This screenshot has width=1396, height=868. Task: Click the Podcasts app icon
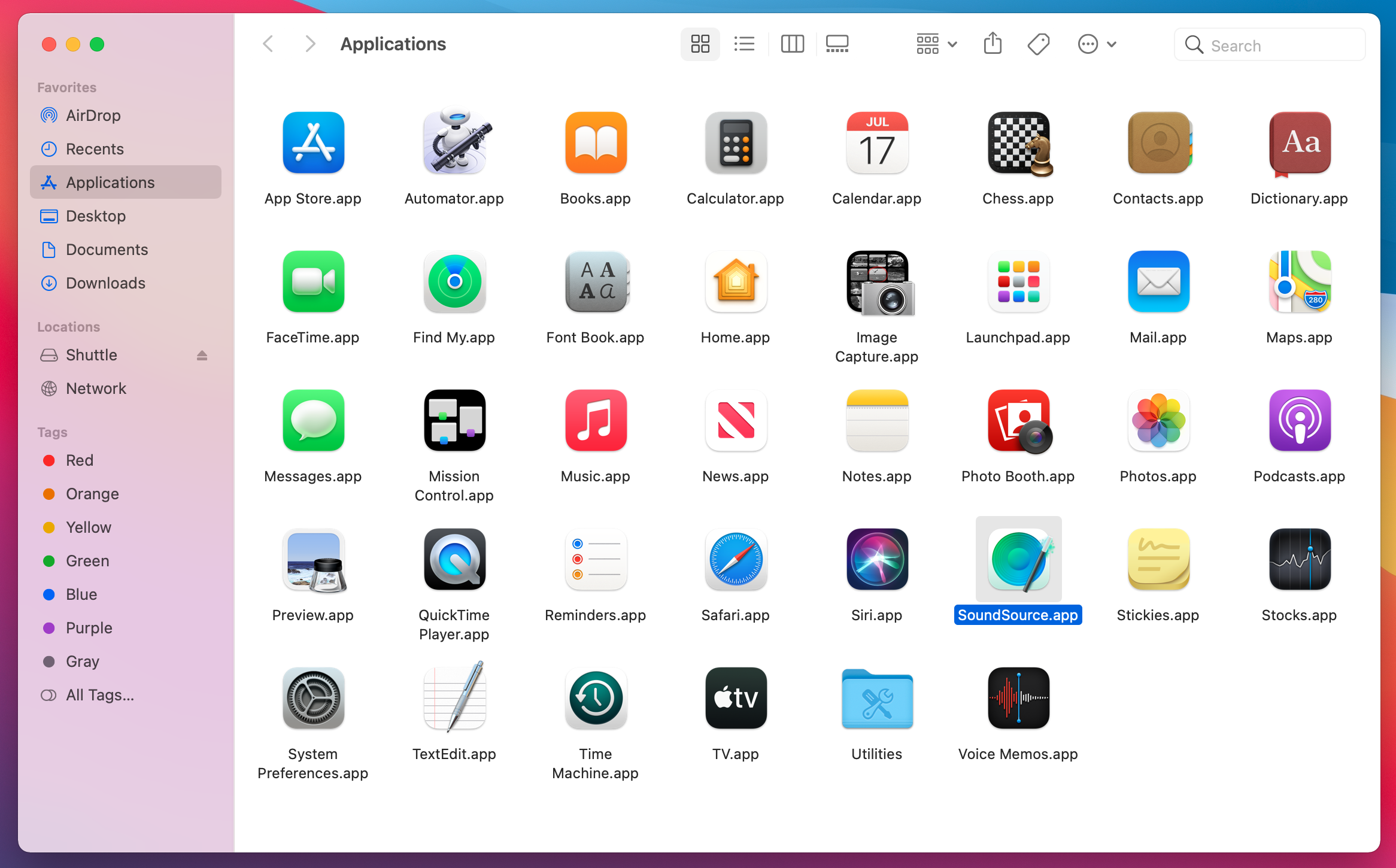pos(1300,420)
